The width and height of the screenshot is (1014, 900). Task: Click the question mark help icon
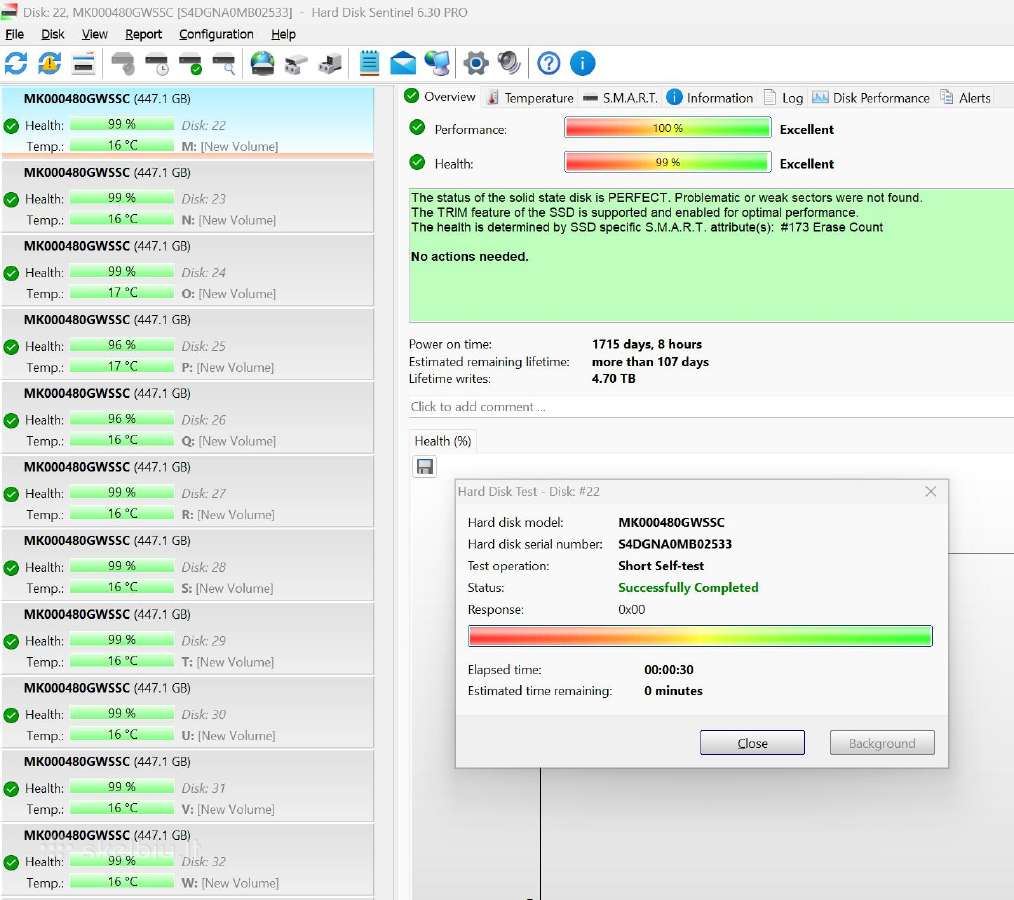(548, 63)
